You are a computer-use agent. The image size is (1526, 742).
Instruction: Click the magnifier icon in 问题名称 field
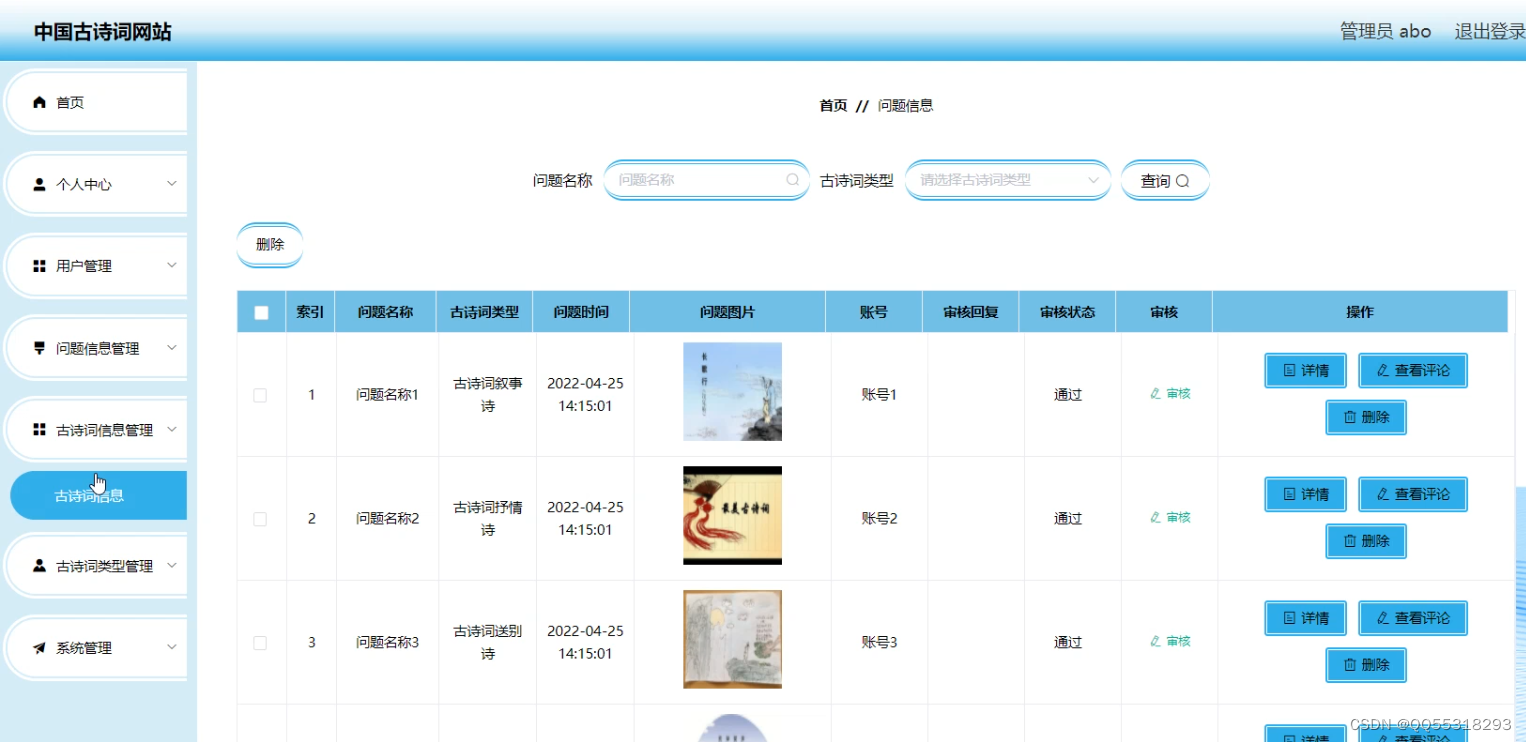792,180
